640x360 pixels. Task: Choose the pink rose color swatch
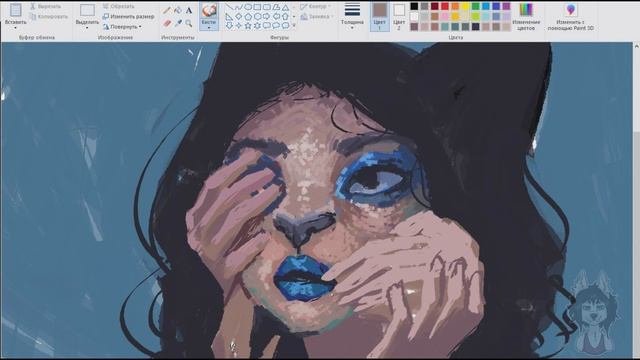tap(445, 16)
